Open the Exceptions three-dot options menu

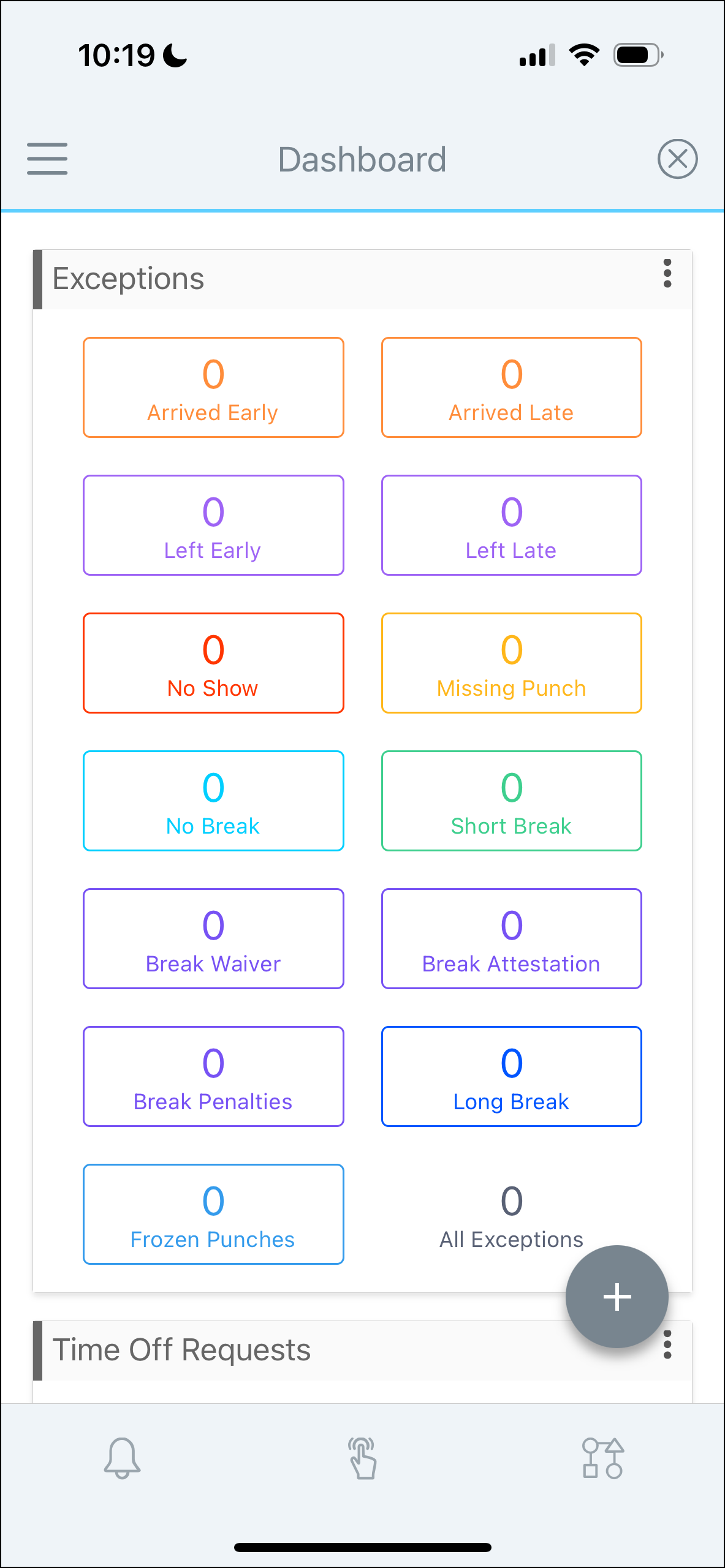pyautogui.click(x=667, y=273)
